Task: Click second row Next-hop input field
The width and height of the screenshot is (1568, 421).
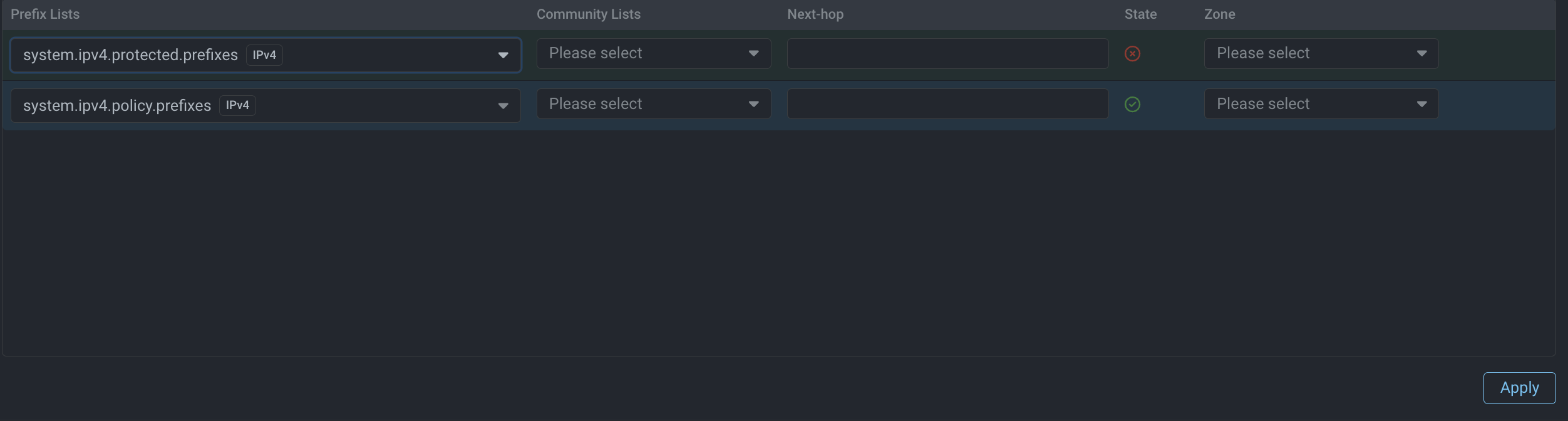Action: tap(947, 104)
